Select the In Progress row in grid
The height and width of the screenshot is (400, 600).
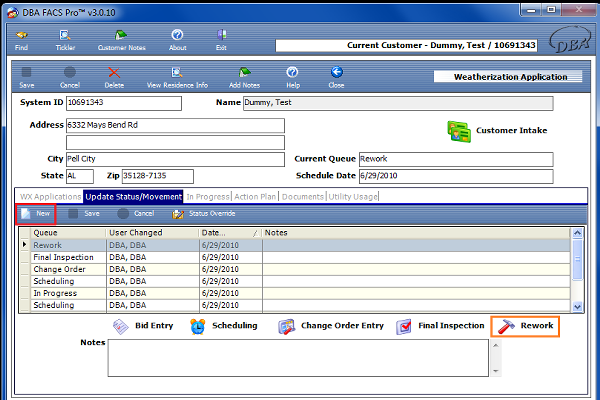click(300, 293)
